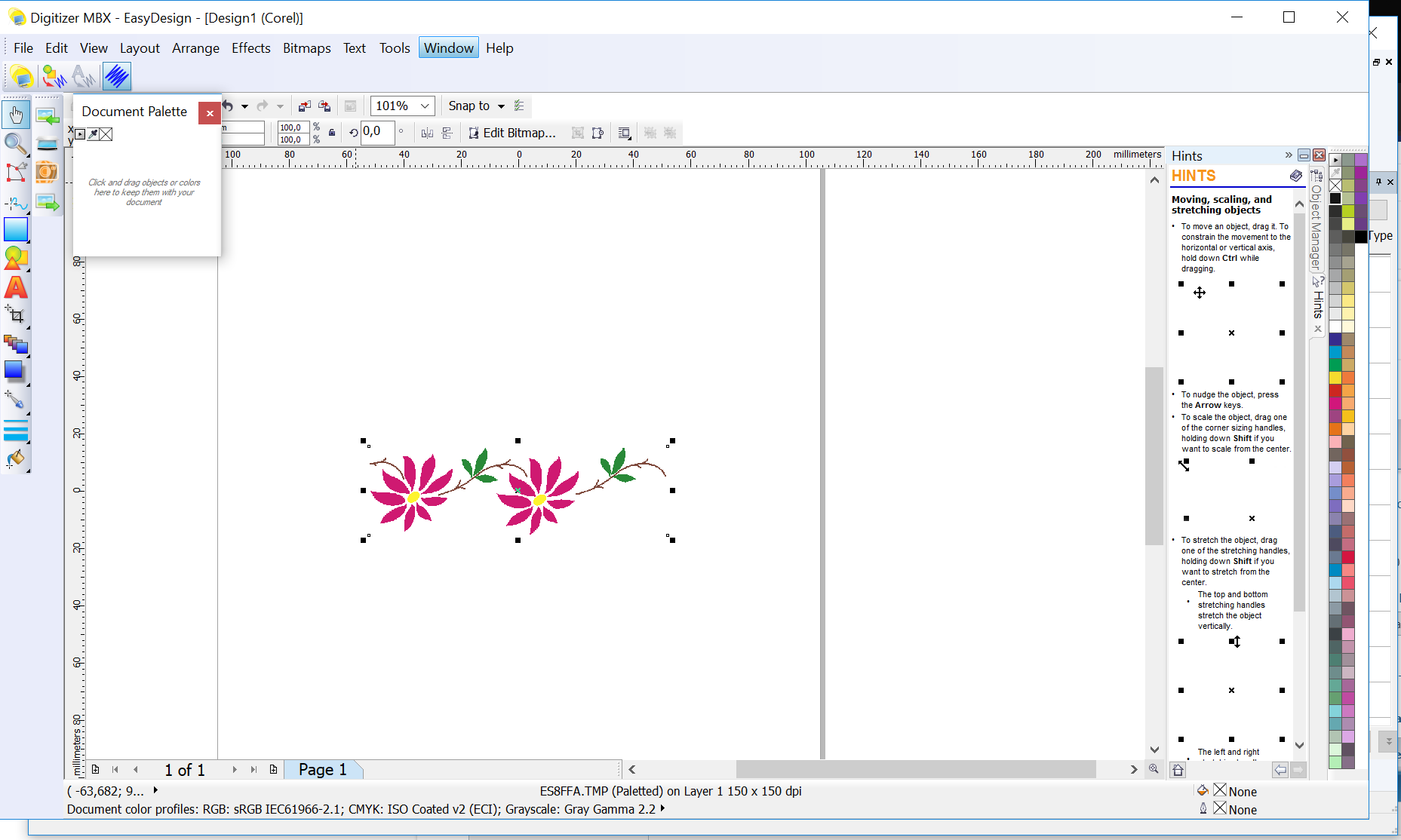Viewport: 1401px width, 840px height.
Task: Open the Bitmaps menu
Action: click(306, 48)
